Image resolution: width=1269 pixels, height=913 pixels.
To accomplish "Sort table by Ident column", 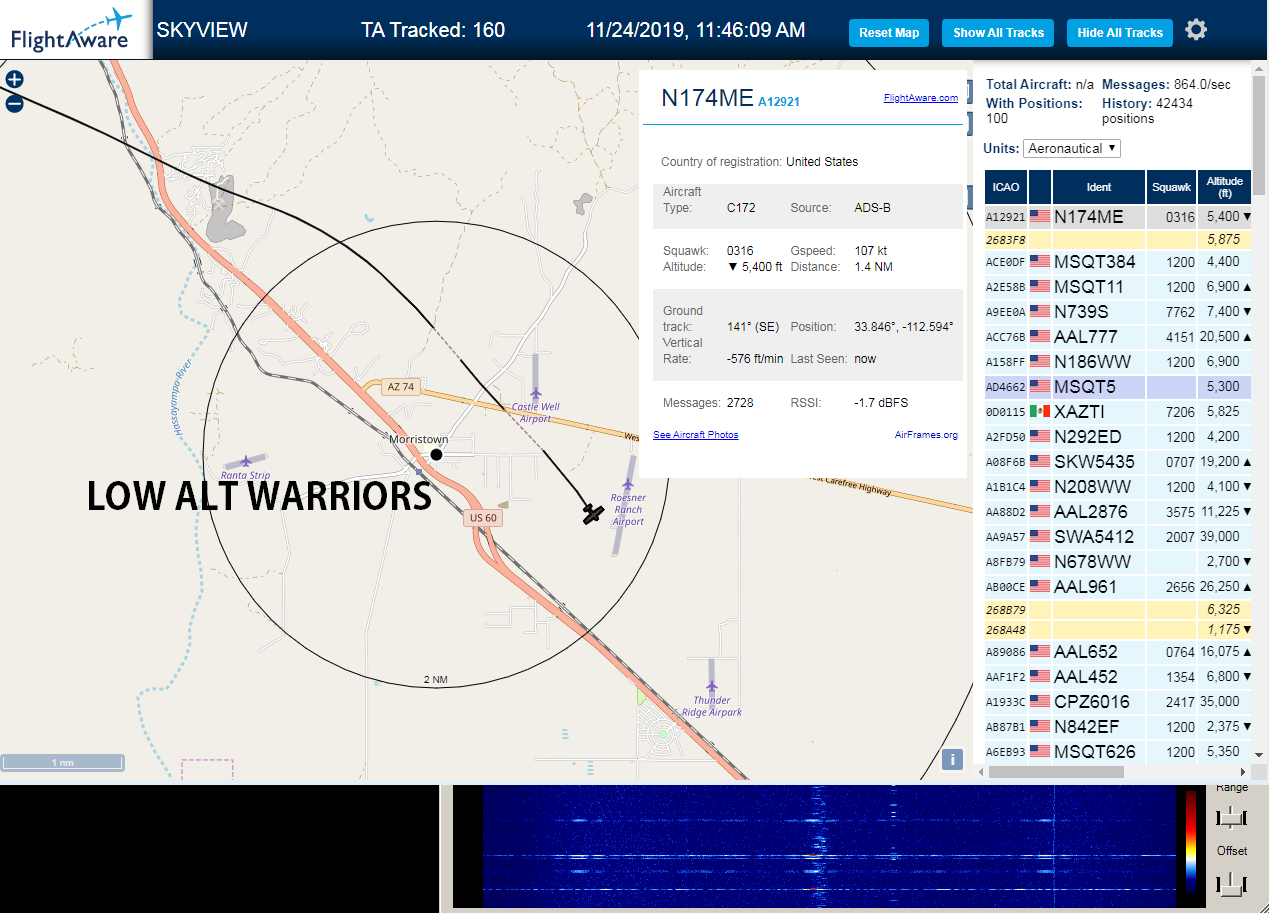I will (x=1098, y=187).
